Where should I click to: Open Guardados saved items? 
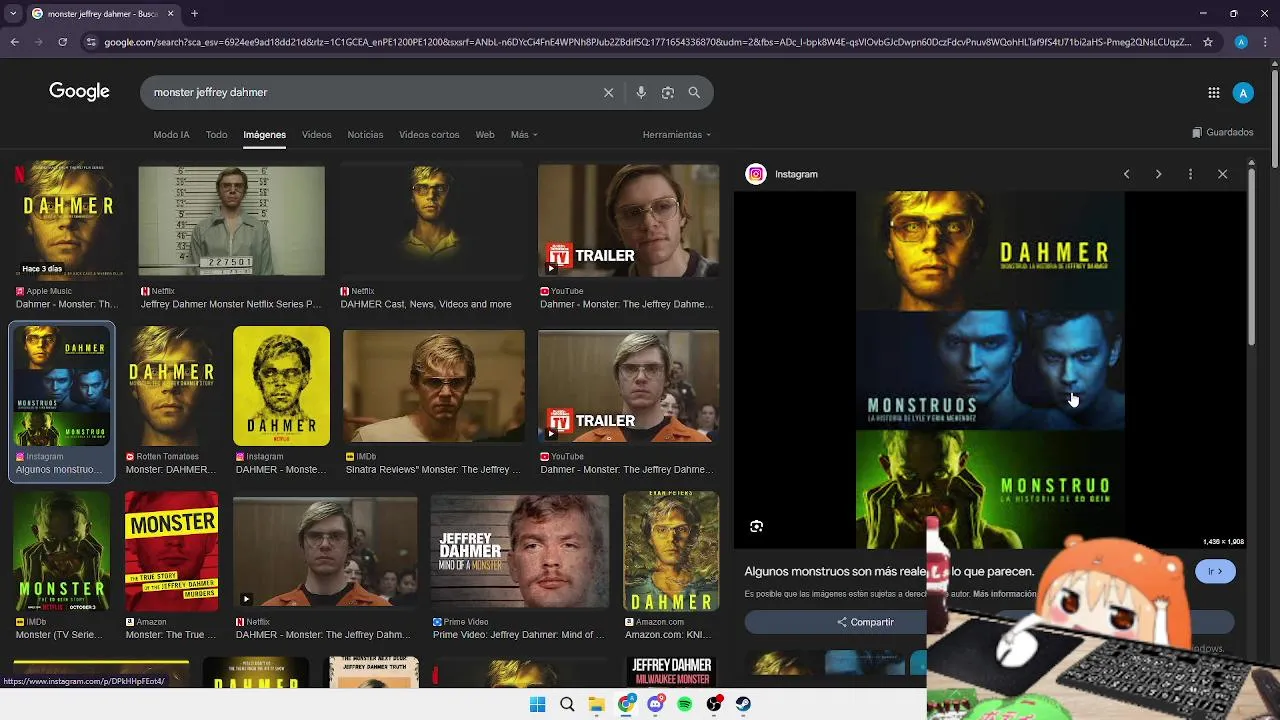click(1223, 132)
